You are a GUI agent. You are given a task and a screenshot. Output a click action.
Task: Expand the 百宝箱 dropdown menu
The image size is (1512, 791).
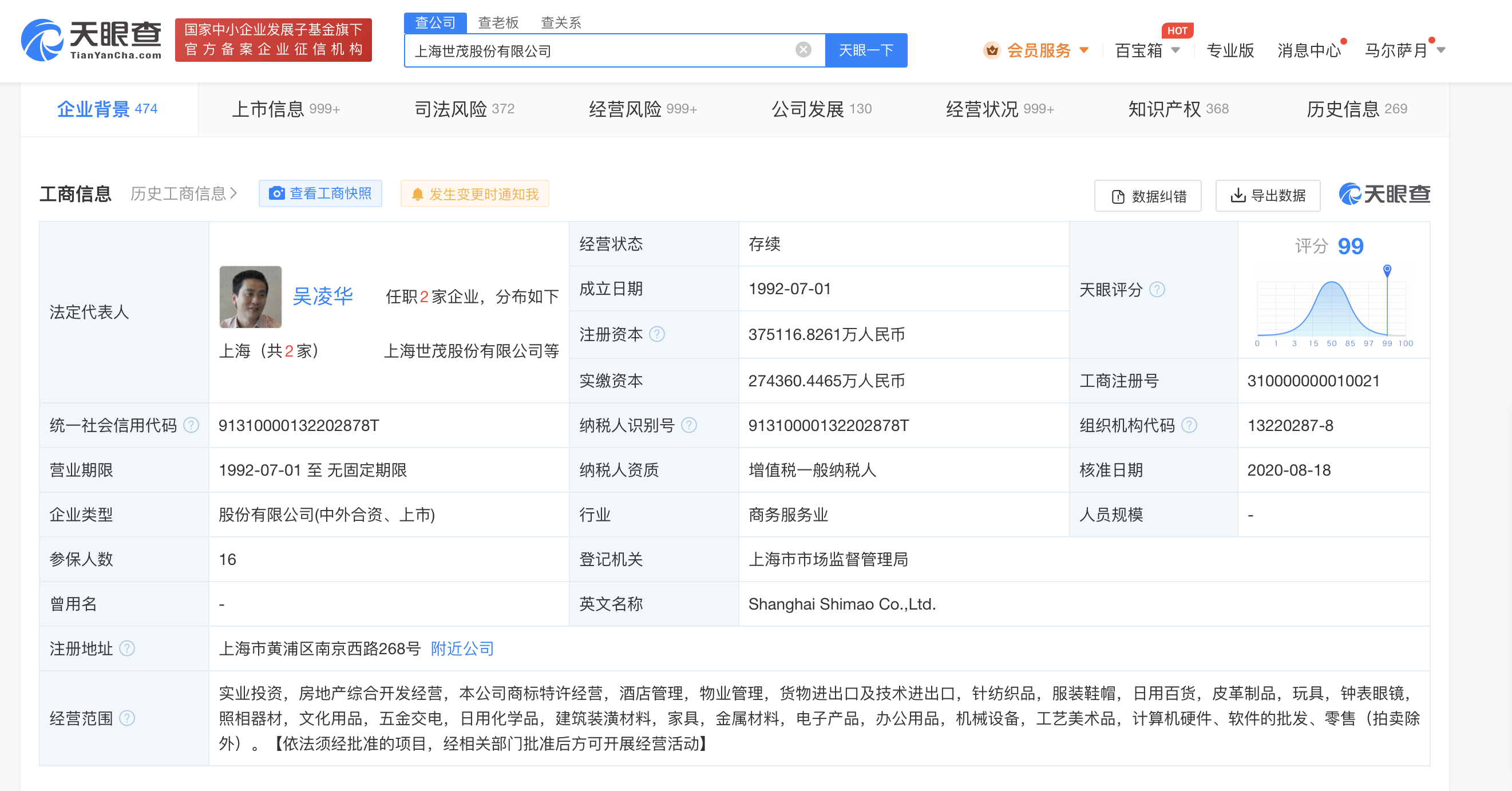click(x=1175, y=50)
